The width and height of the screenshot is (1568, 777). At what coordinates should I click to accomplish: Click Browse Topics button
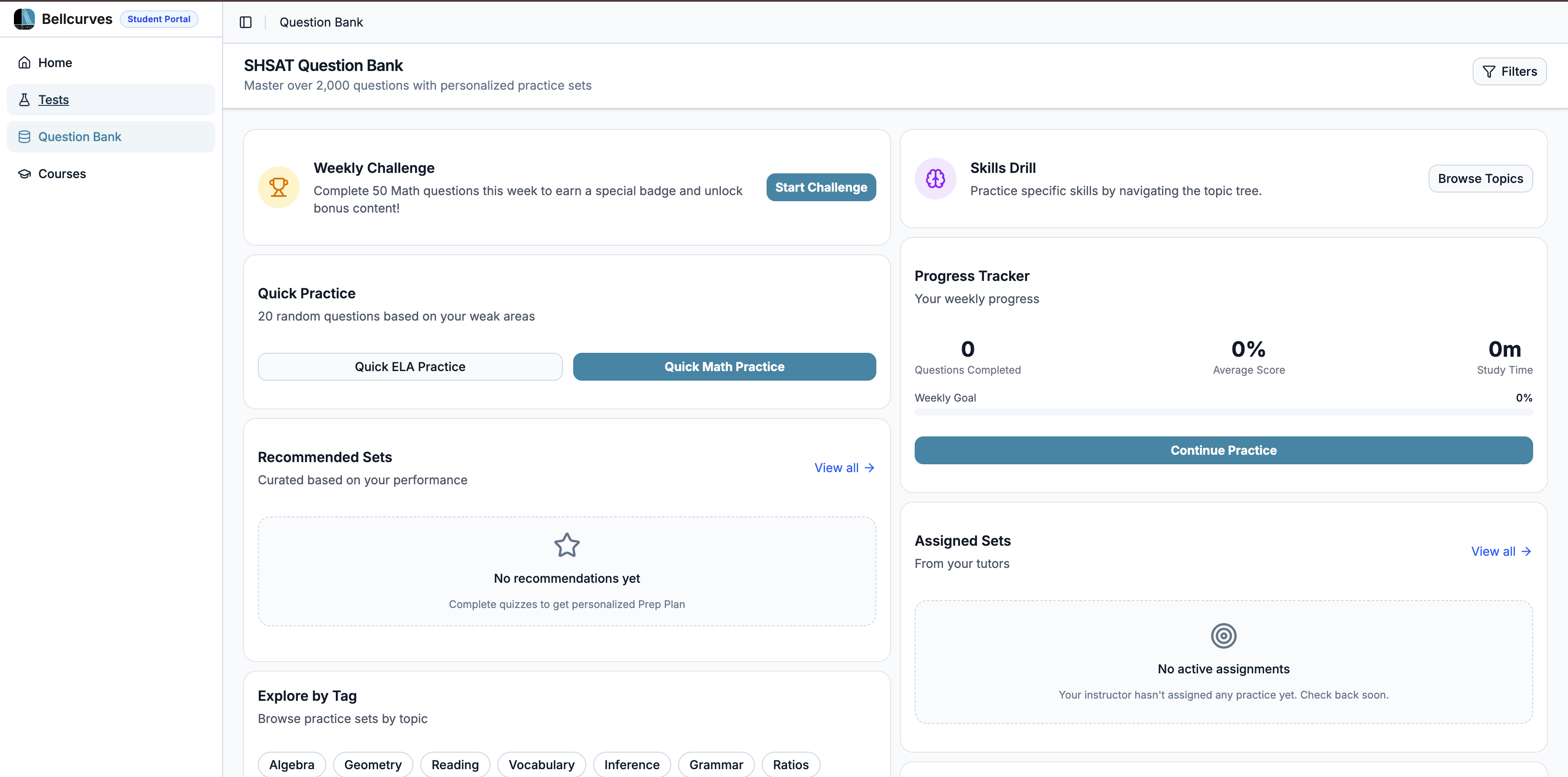point(1480,179)
